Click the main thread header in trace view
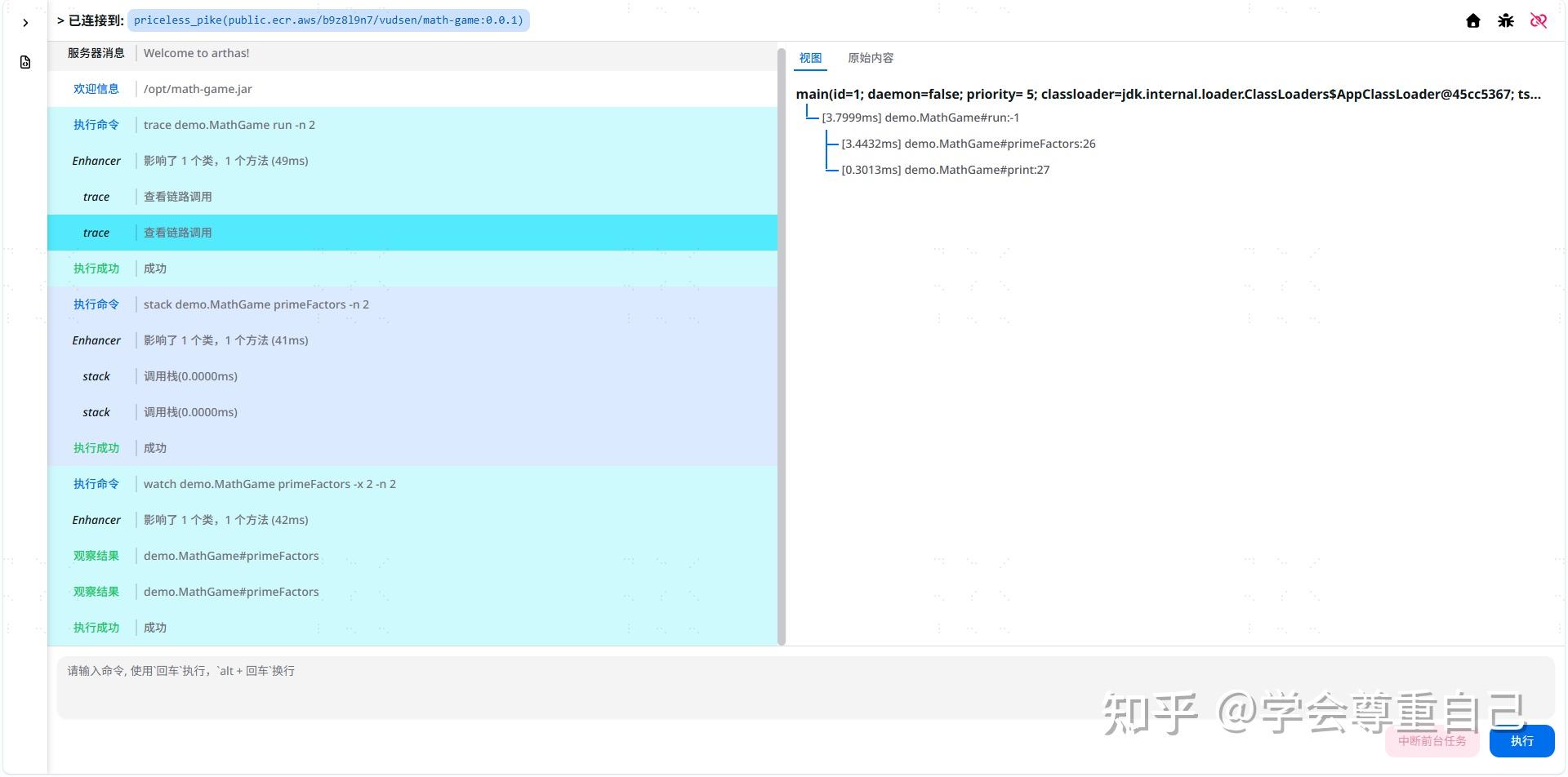This screenshot has width=1568, height=777. point(1169,94)
